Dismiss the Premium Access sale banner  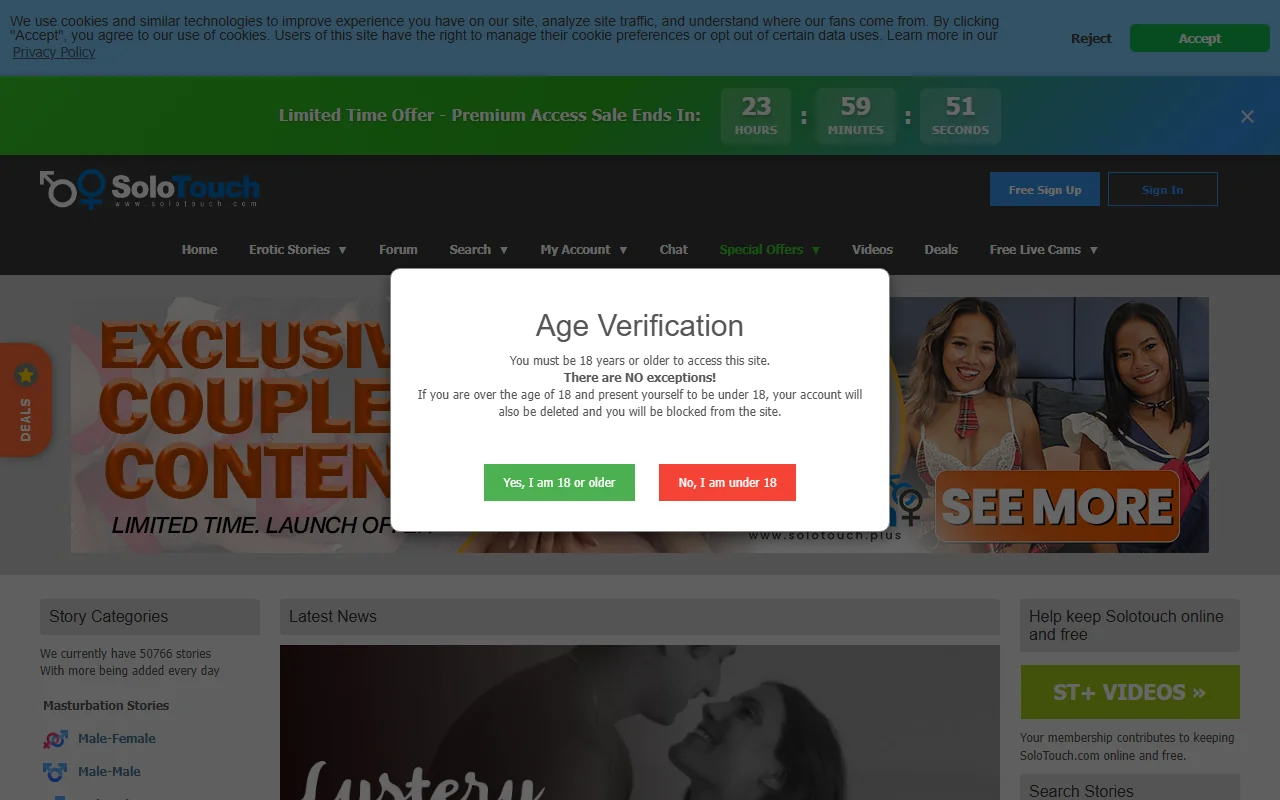point(1247,116)
